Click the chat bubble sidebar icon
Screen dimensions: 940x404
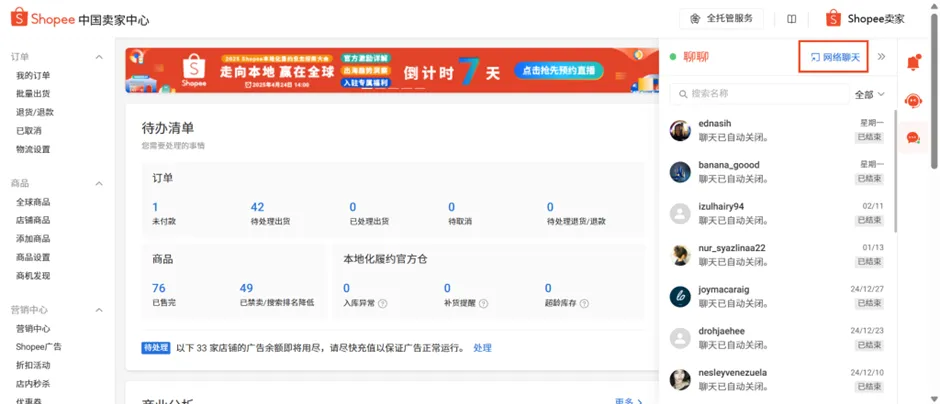(913, 138)
